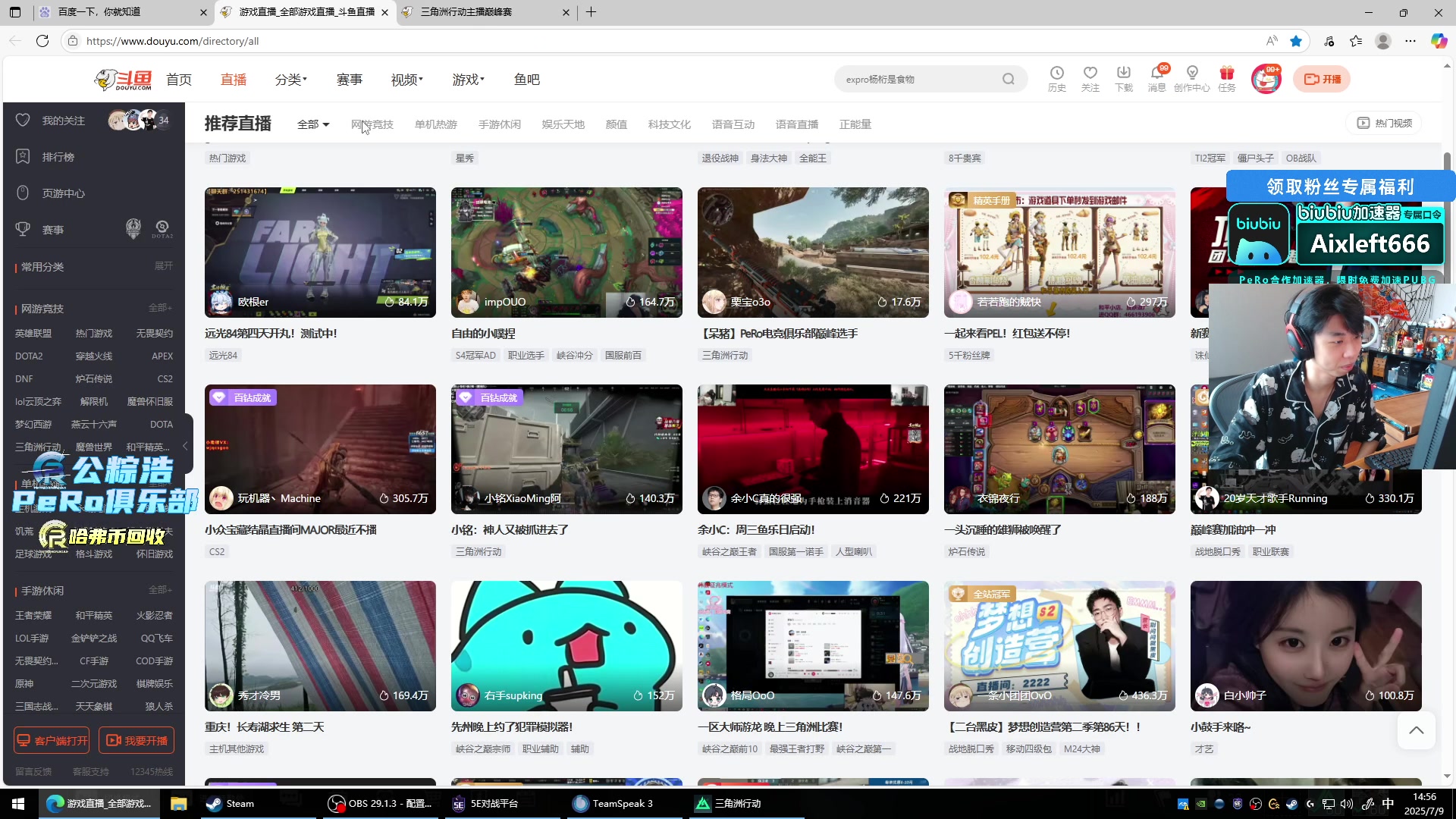Expand the 视频 navigation dropdown

(407, 79)
